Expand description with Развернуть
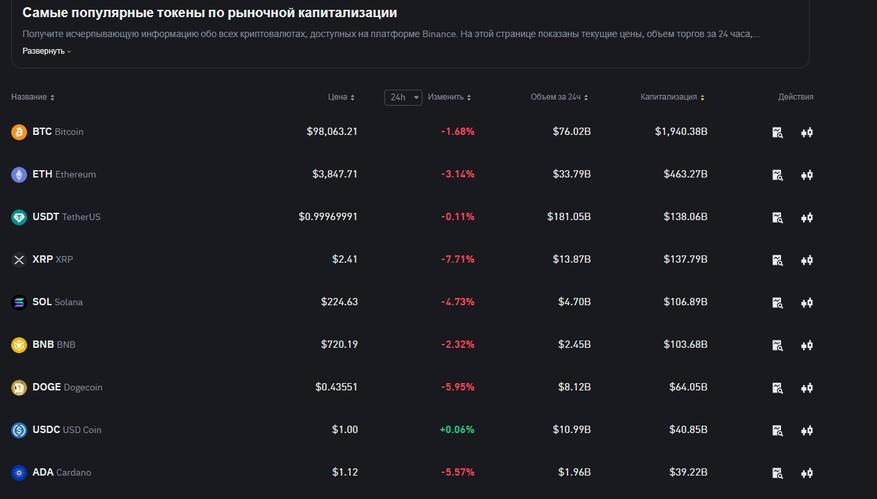The height and width of the screenshot is (499, 877). pyautogui.click(x=46, y=51)
